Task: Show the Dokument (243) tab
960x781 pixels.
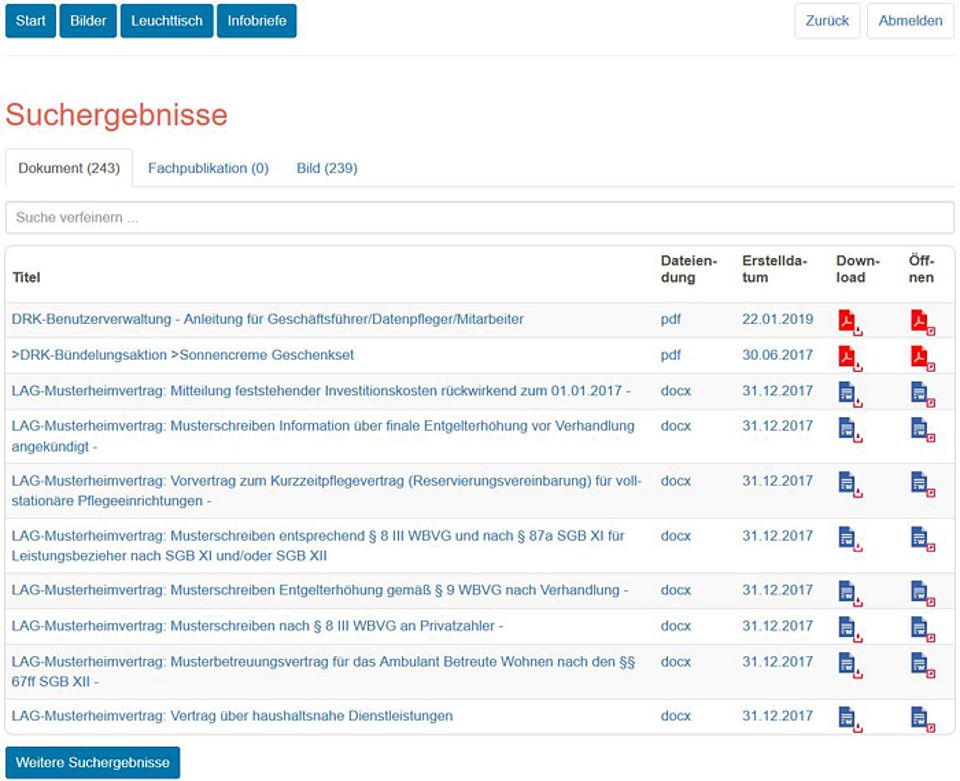Action: (x=64, y=168)
